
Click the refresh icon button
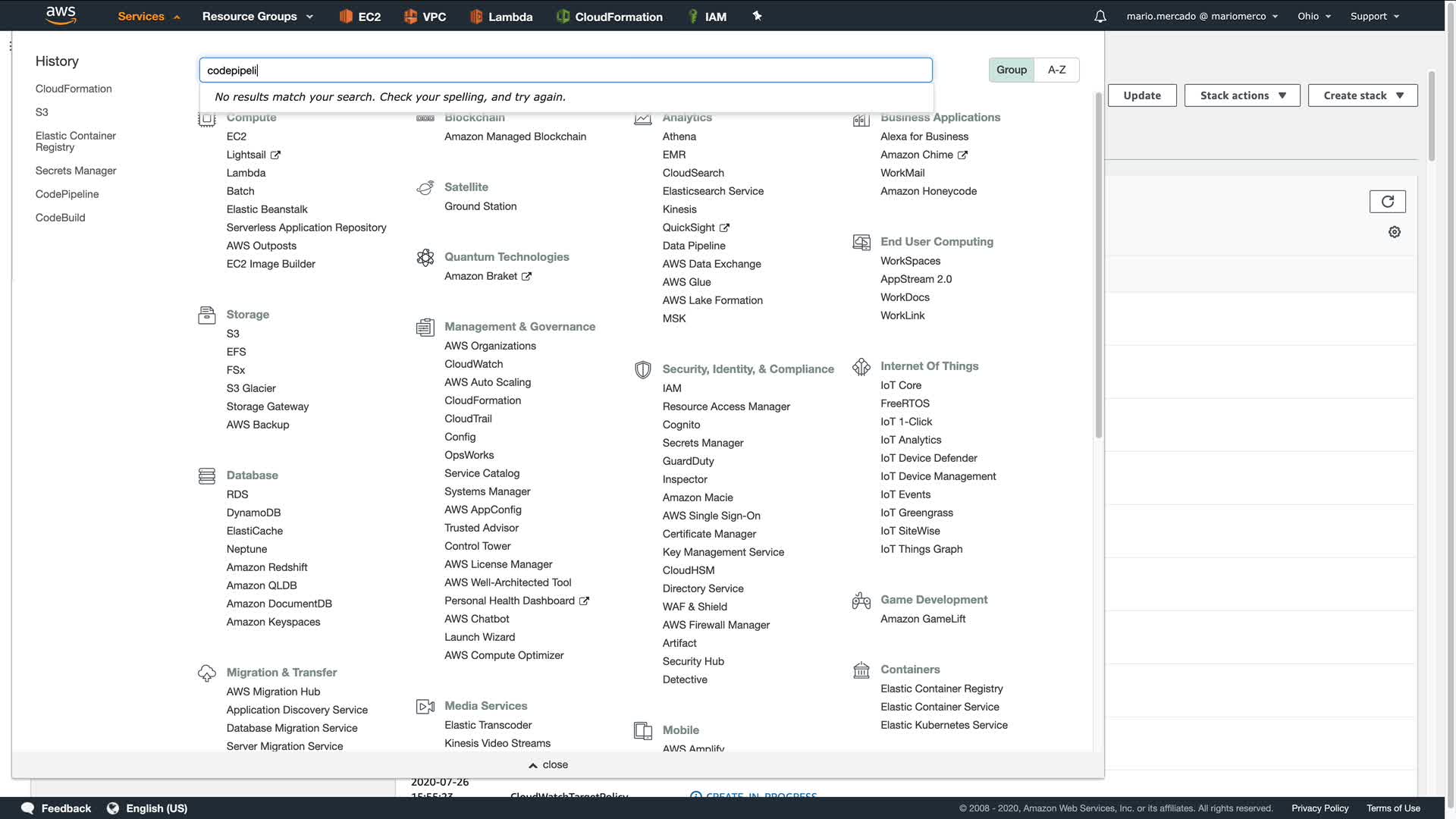click(1387, 202)
